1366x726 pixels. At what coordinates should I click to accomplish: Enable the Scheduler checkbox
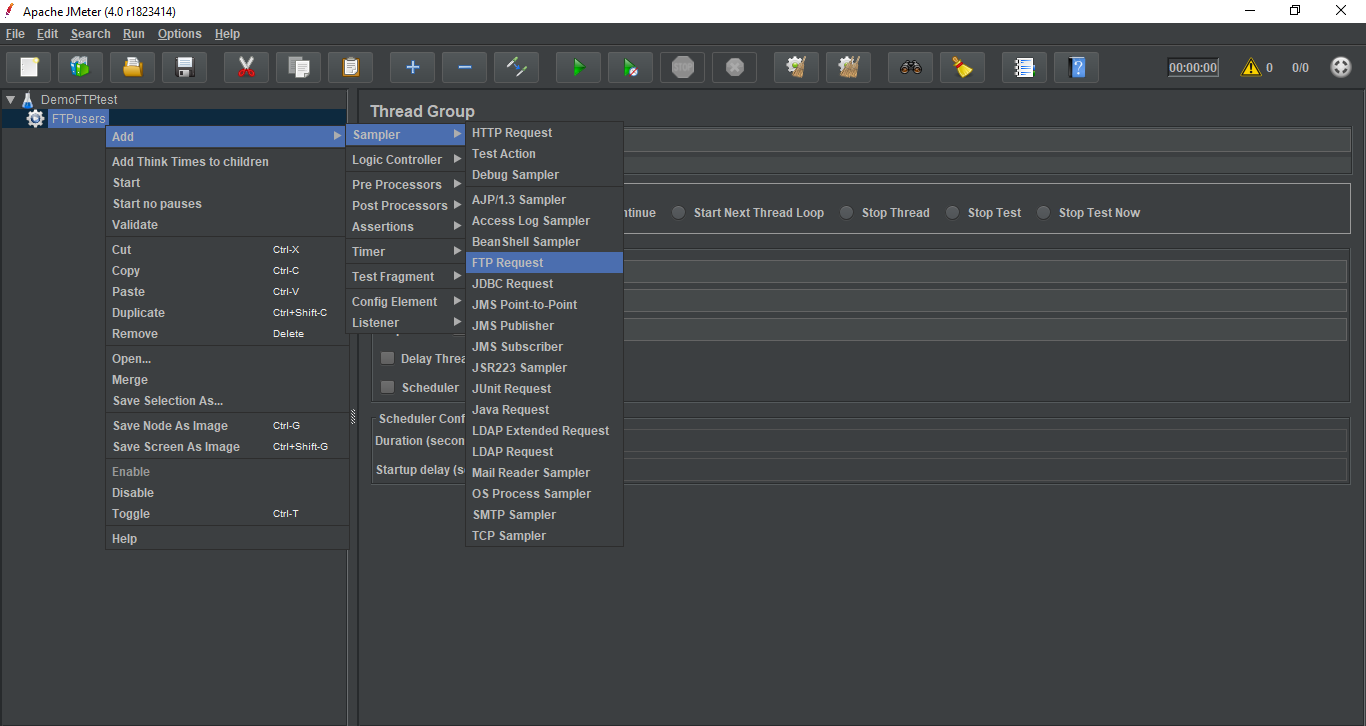(387, 388)
